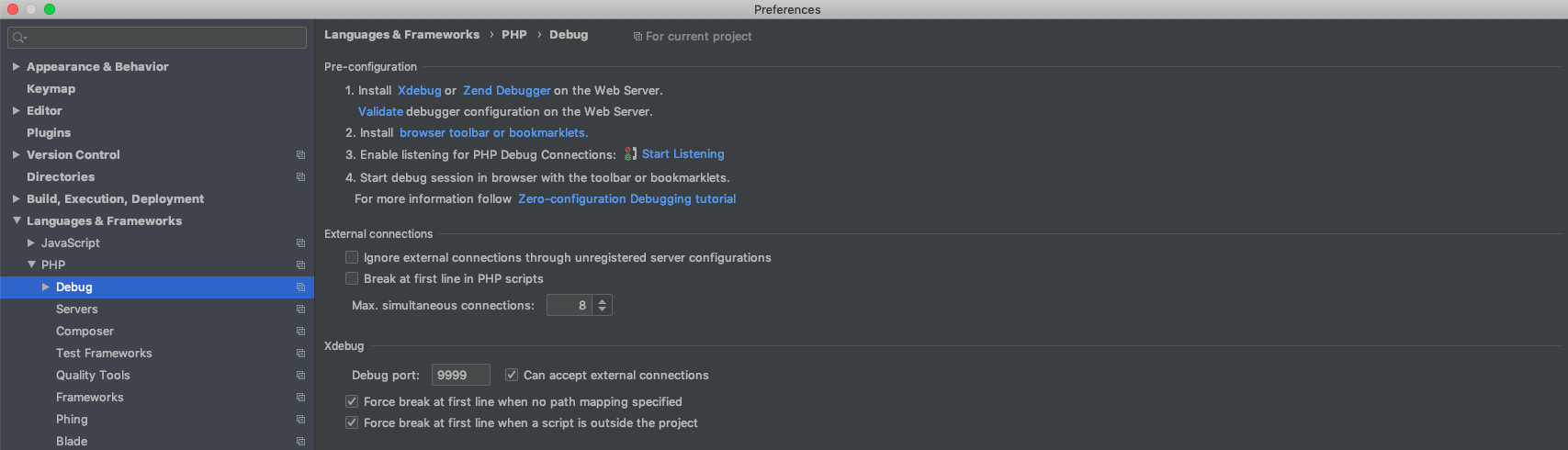Viewport: 1568px width, 450px height.
Task: Open the Xdebug install link
Action: pyautogui.click(x=419, y=91)
